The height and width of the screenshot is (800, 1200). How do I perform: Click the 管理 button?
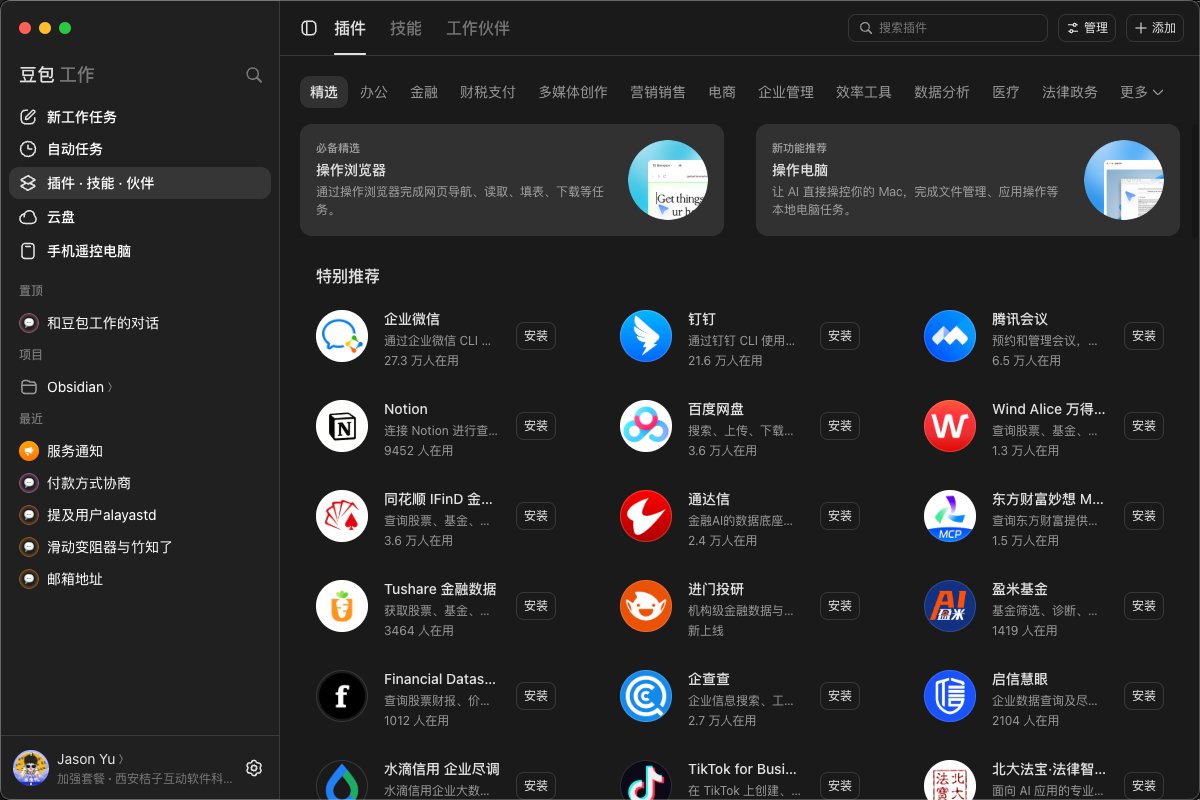click(1087, 28)
